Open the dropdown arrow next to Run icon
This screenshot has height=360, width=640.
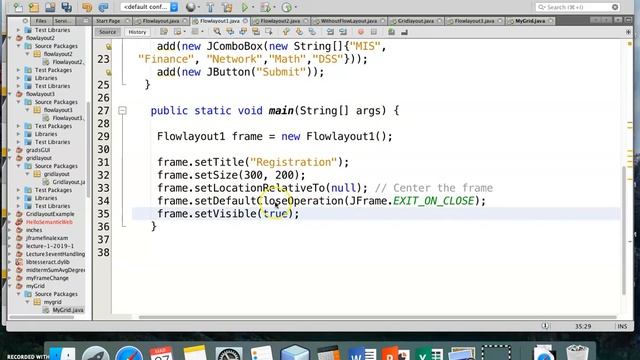click(x=253, y=7)
